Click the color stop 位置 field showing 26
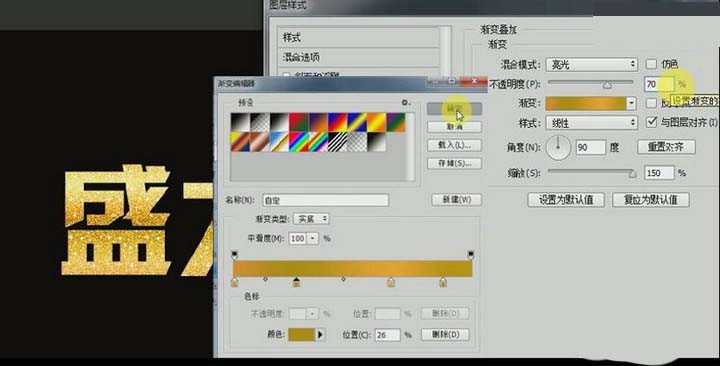The width and height of the screenshot is (720, 366). 388,335
